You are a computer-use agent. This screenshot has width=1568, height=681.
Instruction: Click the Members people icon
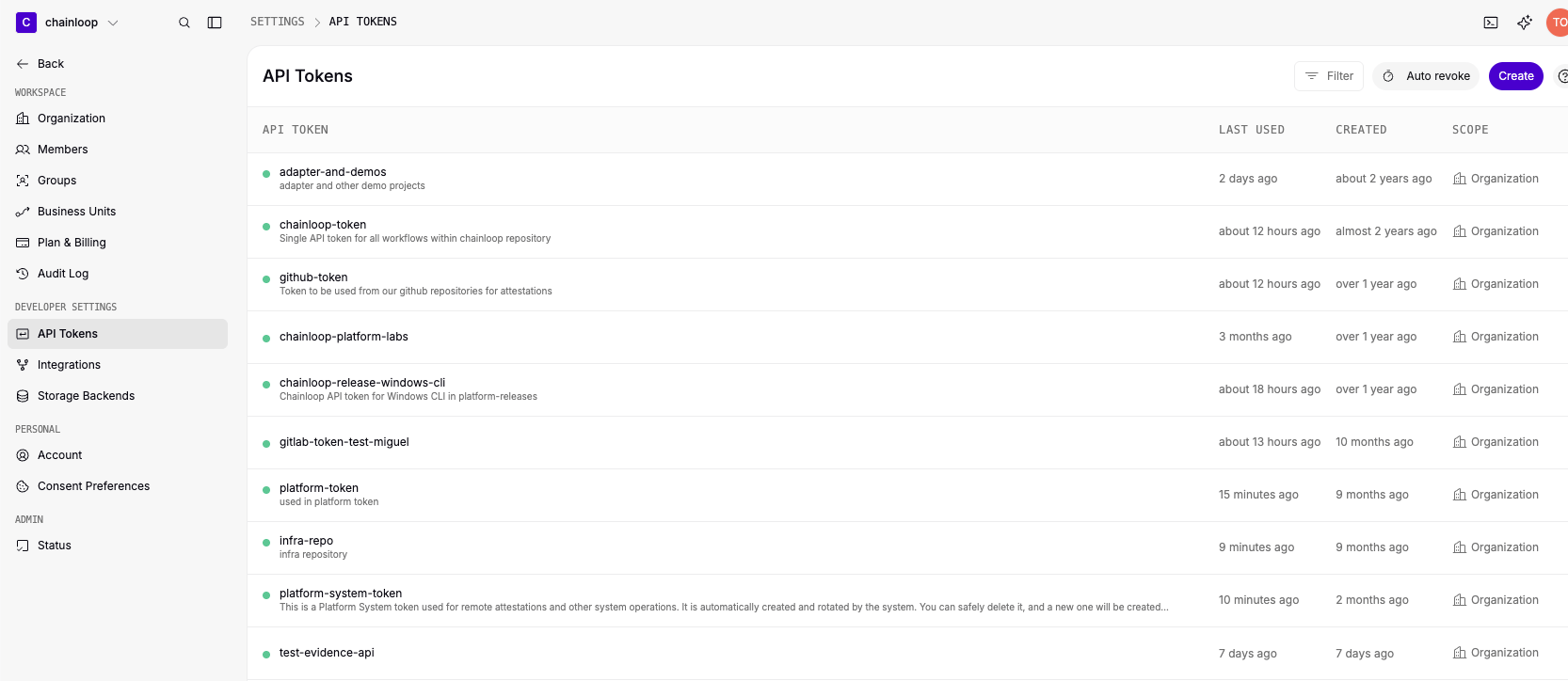click(x=23, y=150)
